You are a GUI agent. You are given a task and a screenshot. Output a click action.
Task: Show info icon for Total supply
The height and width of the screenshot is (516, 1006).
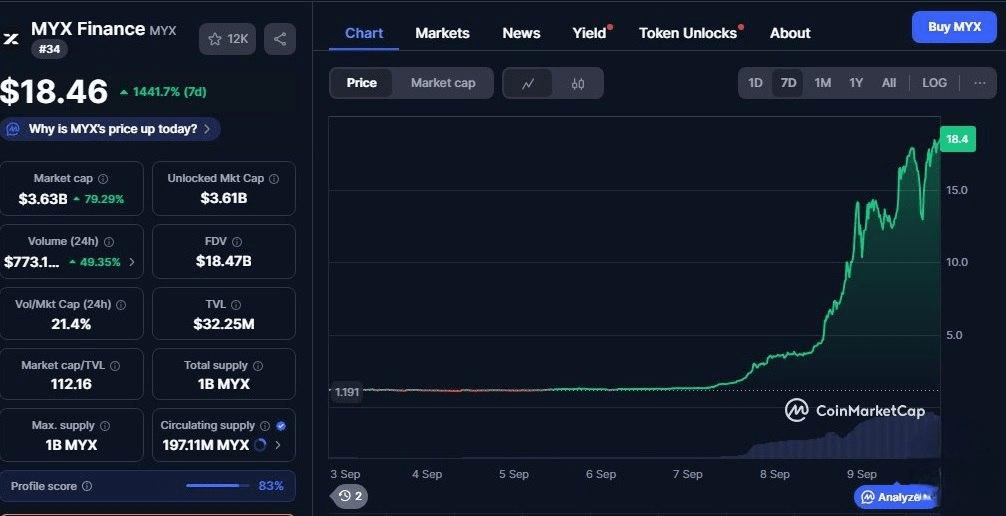click(x=258, y=366)
